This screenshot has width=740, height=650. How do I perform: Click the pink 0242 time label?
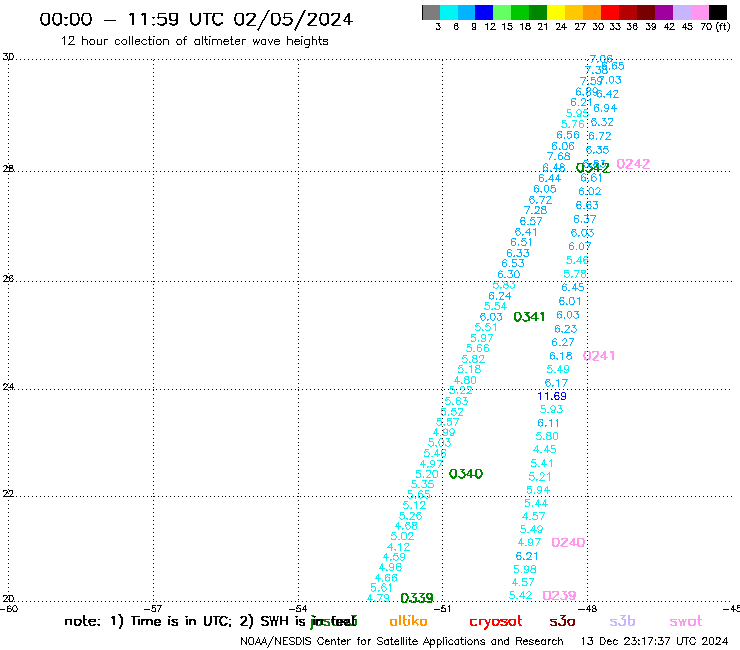633,164
